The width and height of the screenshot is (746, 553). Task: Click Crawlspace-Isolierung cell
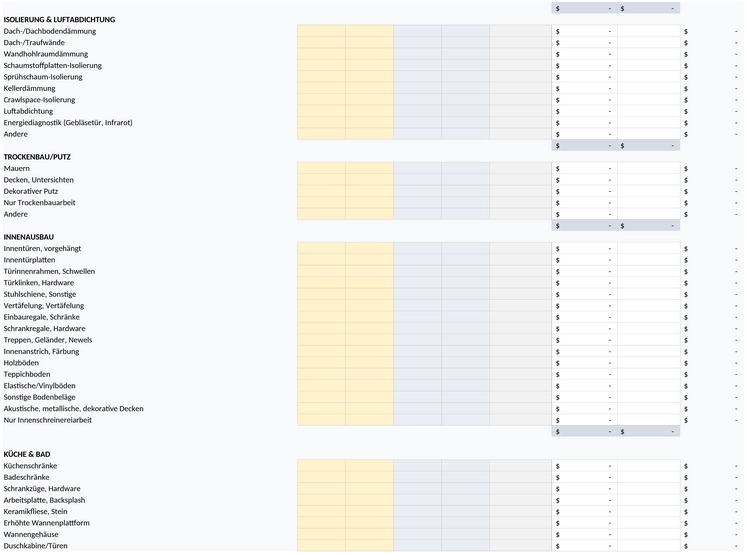point(39,99)
